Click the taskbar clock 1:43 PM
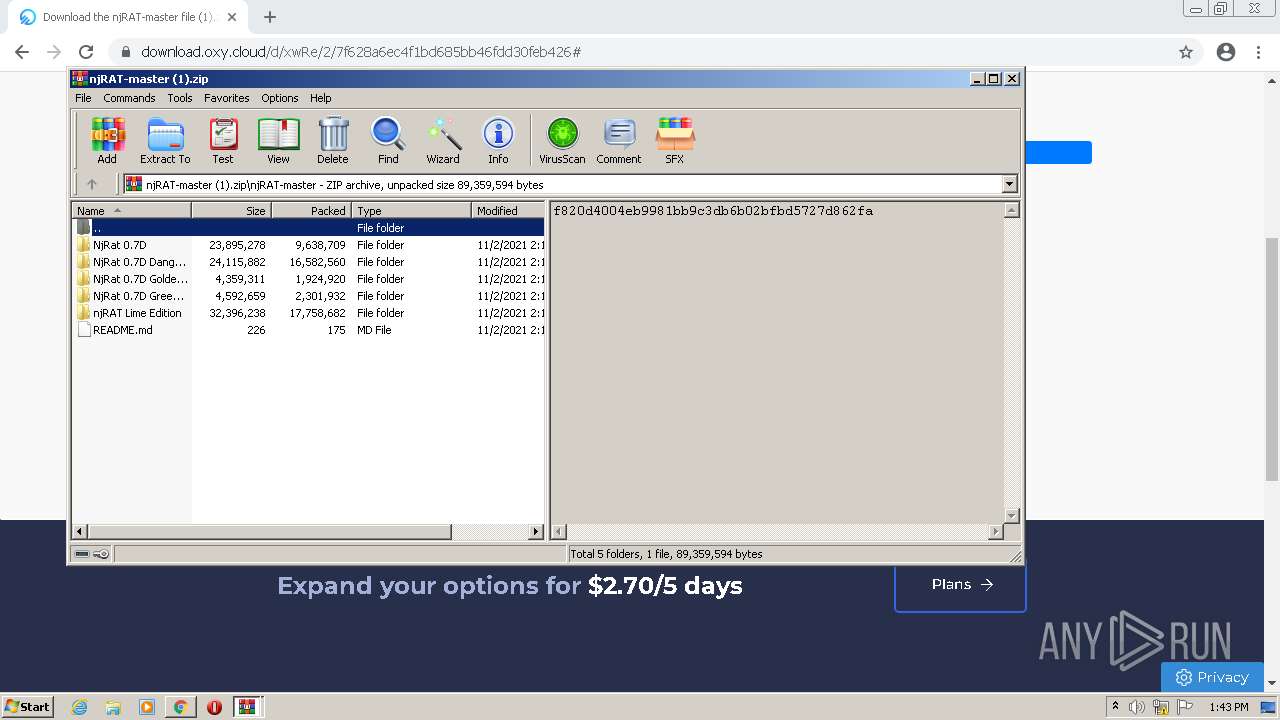Viewport: 1280px width, 720px height. tap(1228, 707)
